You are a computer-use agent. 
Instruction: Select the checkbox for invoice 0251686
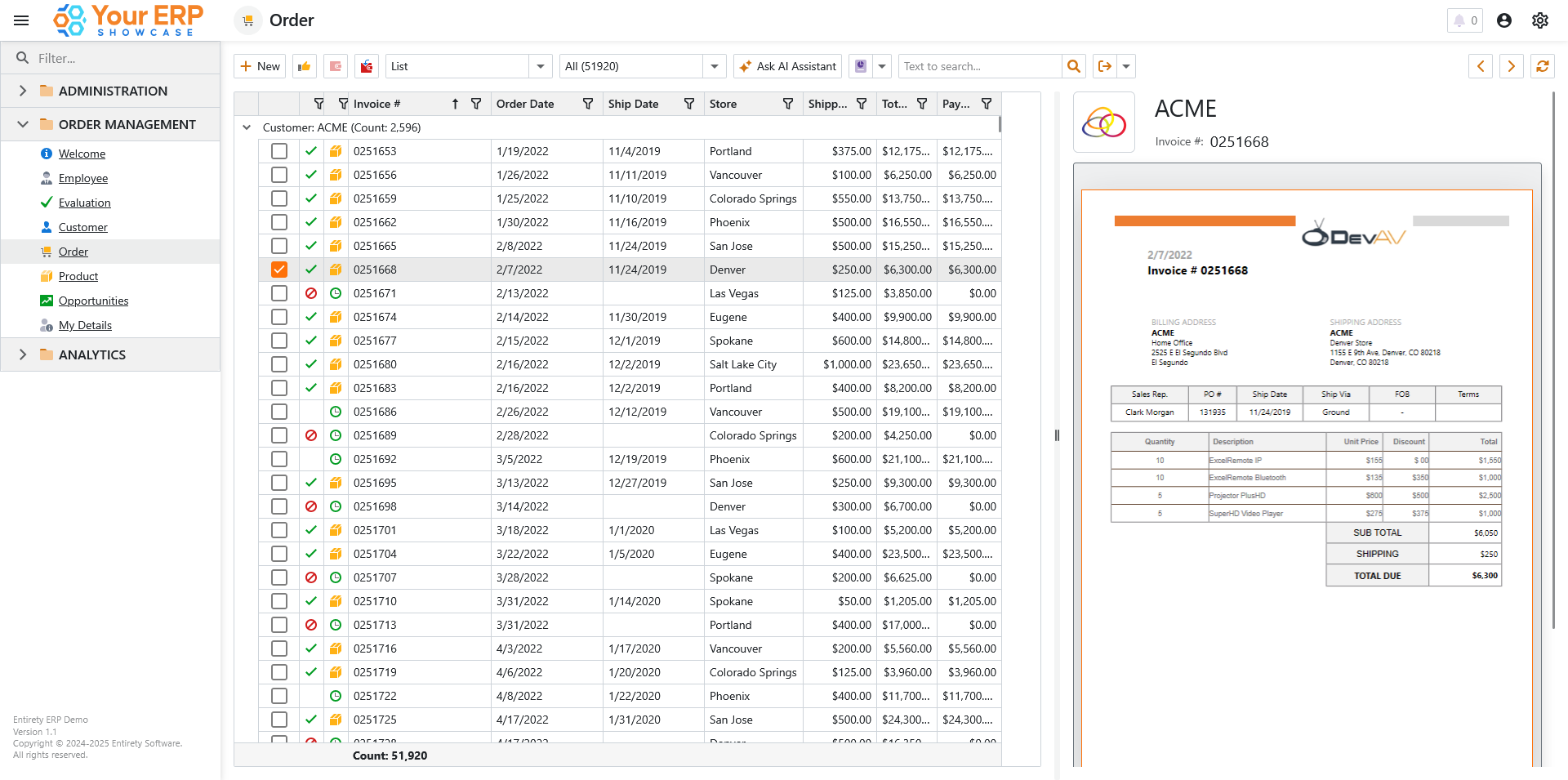coord(279,412)
